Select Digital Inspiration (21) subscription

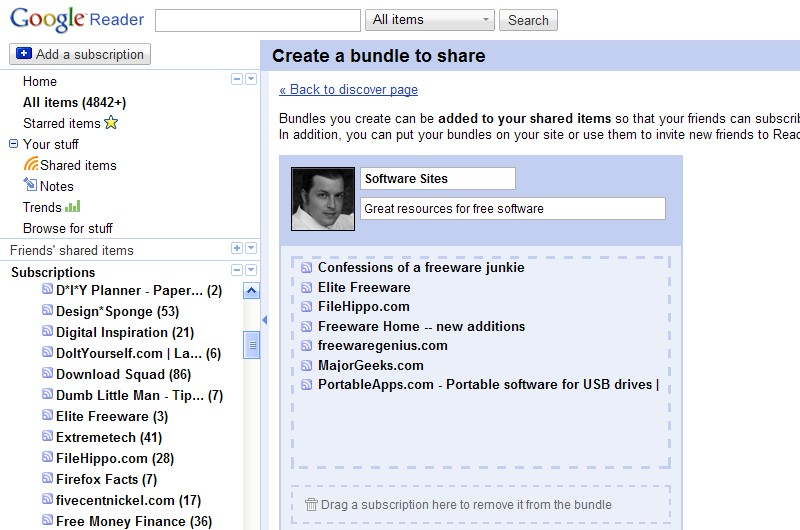pos(125,333)
